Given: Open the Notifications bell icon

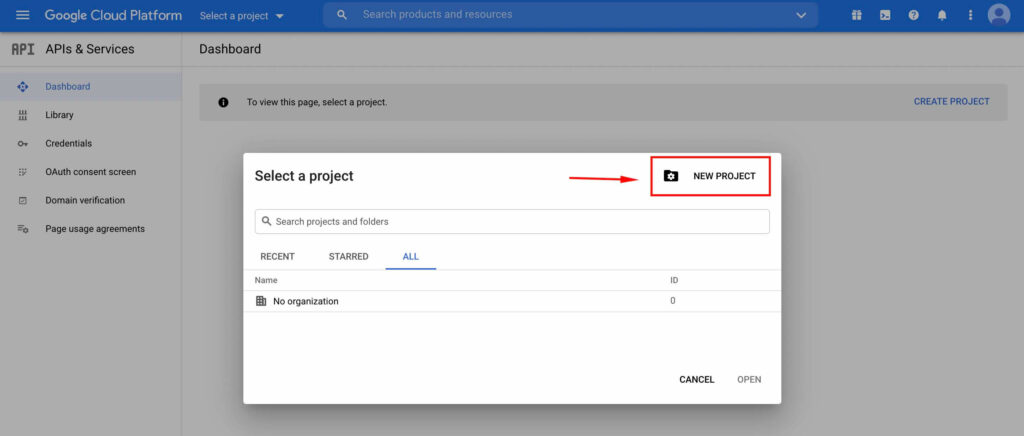Looking at the screenshot, I should point(942,15).
